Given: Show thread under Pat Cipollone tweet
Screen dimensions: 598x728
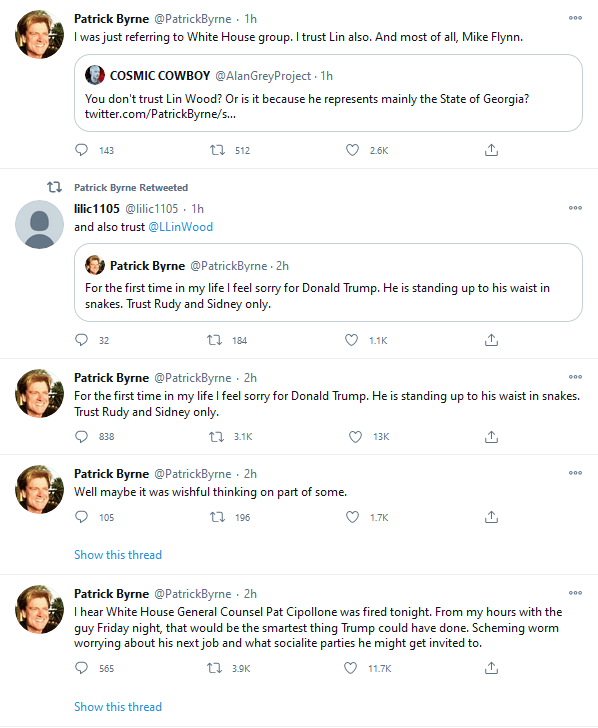Looking at the screenshot, I should pyautogui.click(x=118, y=707).
